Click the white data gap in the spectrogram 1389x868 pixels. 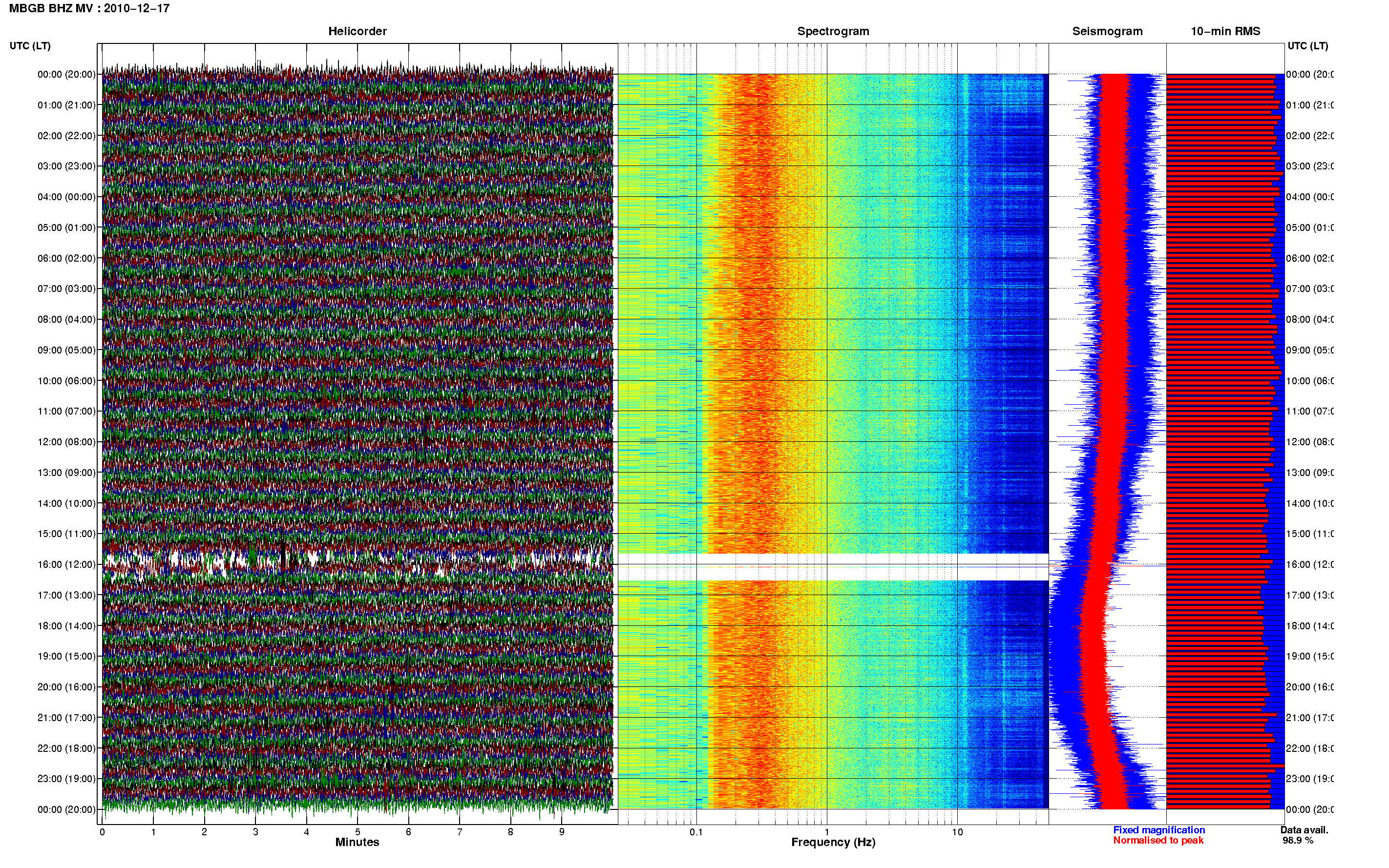(x=833, y=567)
